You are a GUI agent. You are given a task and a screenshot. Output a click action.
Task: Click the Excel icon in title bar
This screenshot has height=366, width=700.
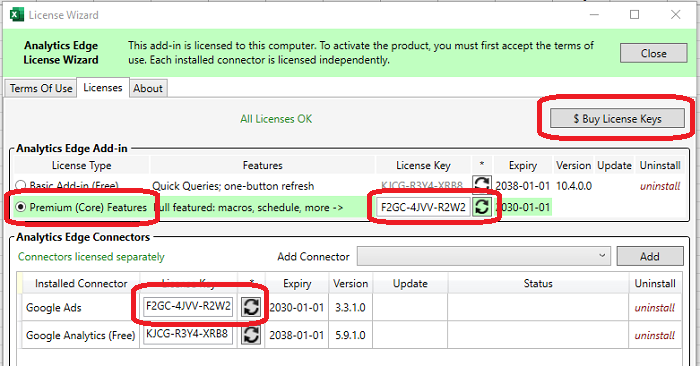tap(17, 15)
